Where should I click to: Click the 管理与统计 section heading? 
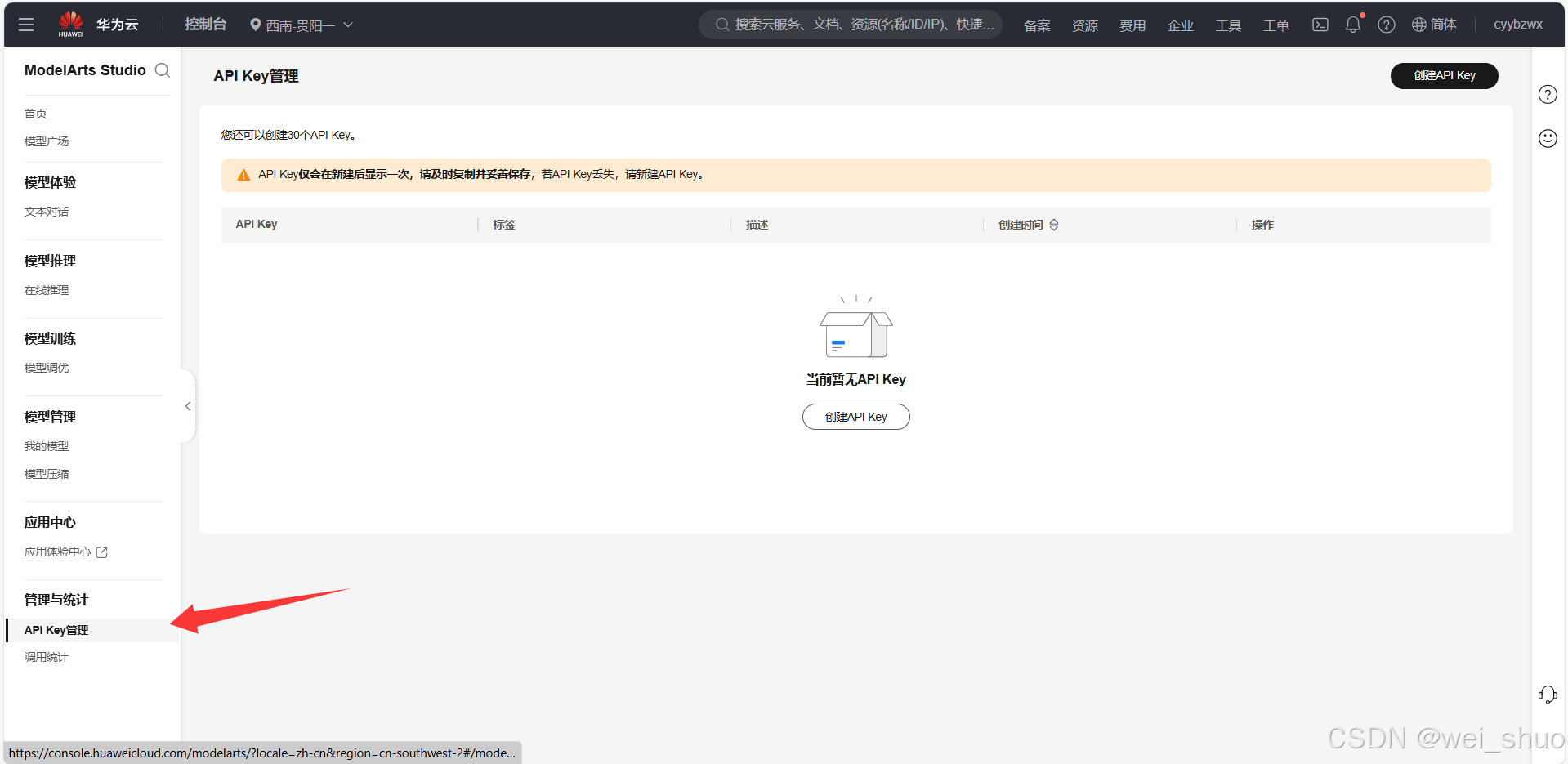pyautogui.click(x=56, y=600)
